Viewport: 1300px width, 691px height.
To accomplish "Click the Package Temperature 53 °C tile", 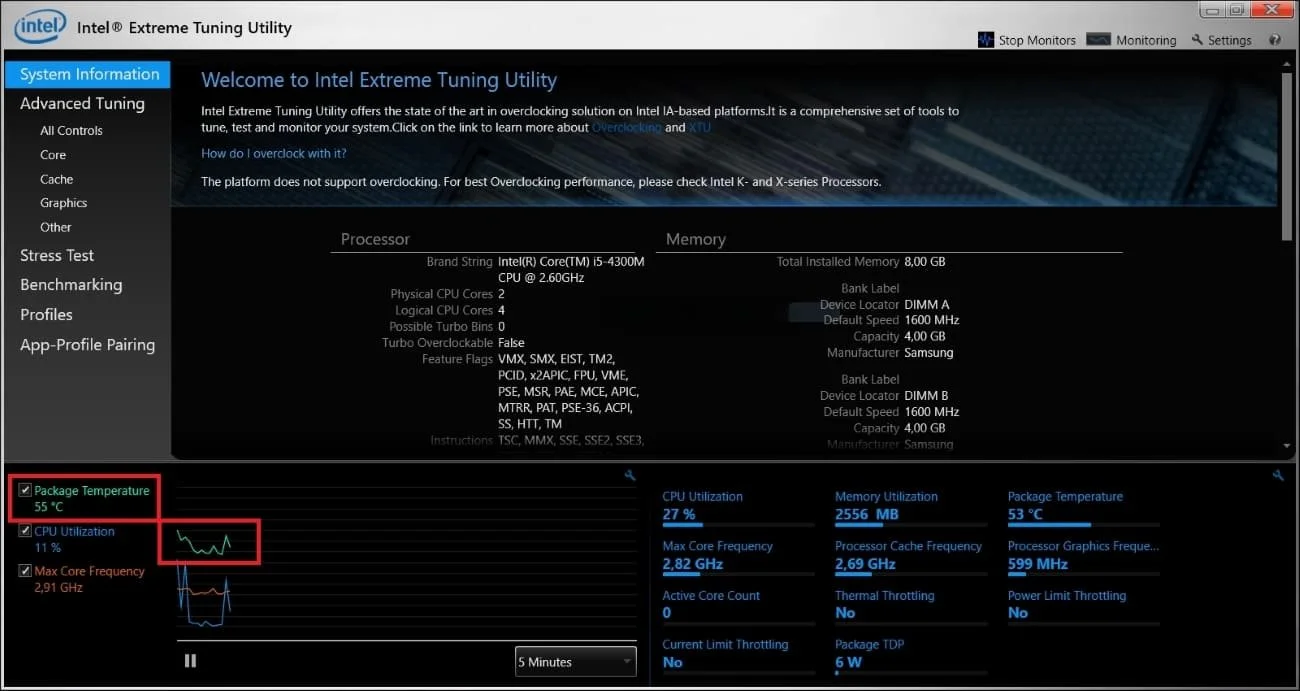I will pyautogui.click(x=1084, y=506).
